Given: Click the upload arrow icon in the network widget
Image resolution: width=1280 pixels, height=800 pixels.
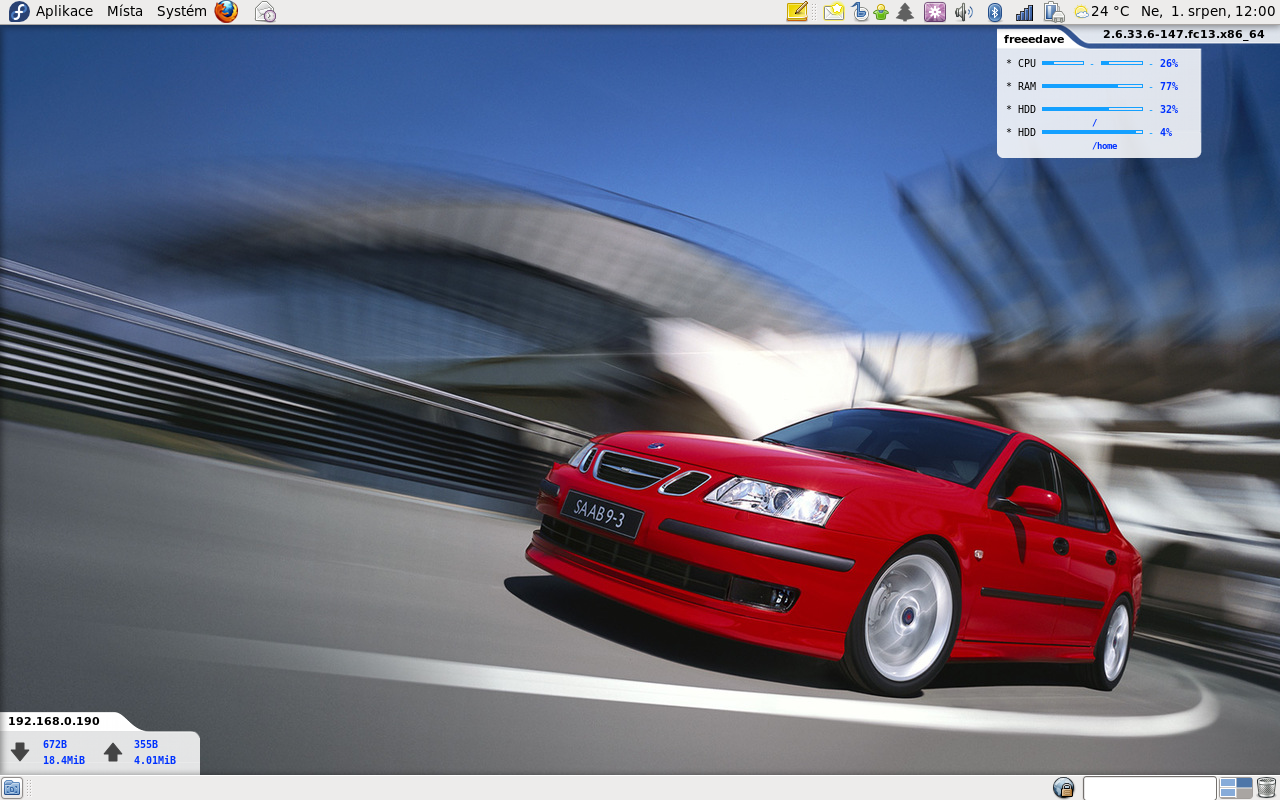Looking at the screenshot, I should (x=113, y=752).
